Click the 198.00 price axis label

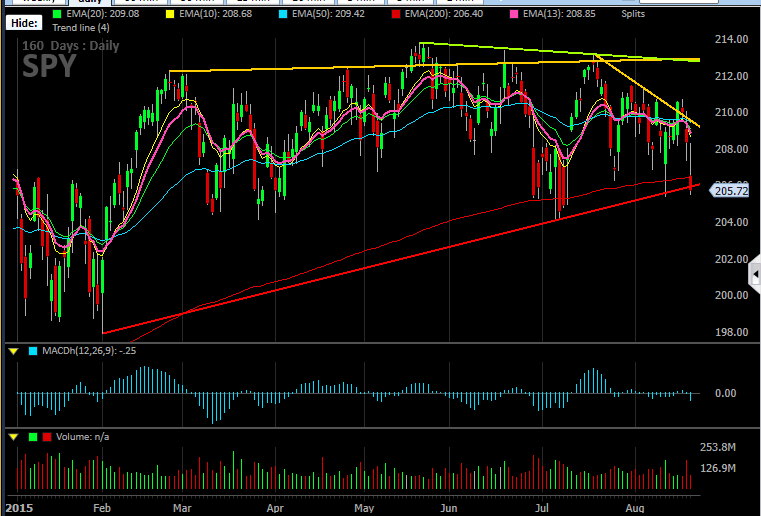pos(731,332)
